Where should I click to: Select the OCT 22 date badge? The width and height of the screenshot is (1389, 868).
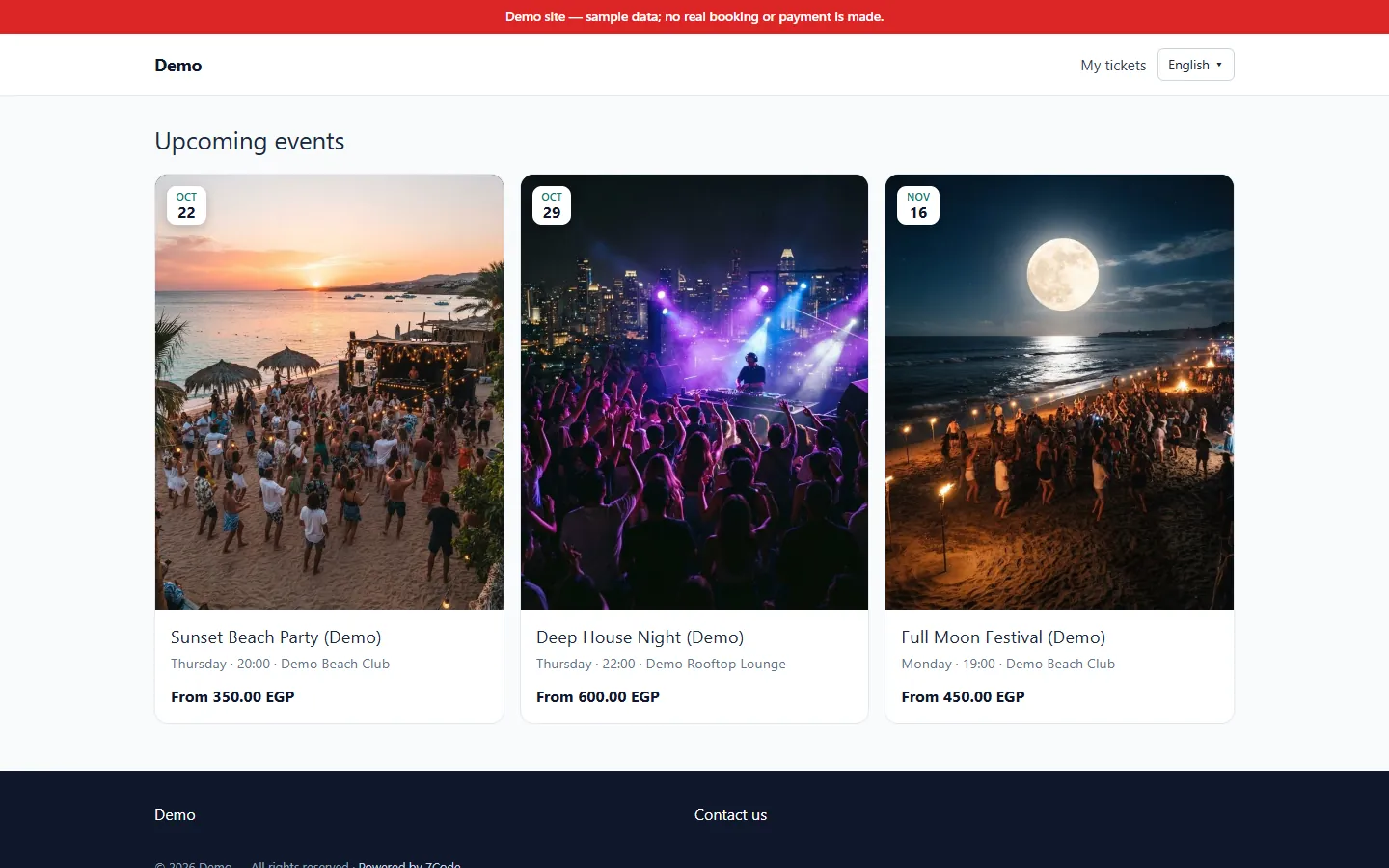tap(186, 205)
